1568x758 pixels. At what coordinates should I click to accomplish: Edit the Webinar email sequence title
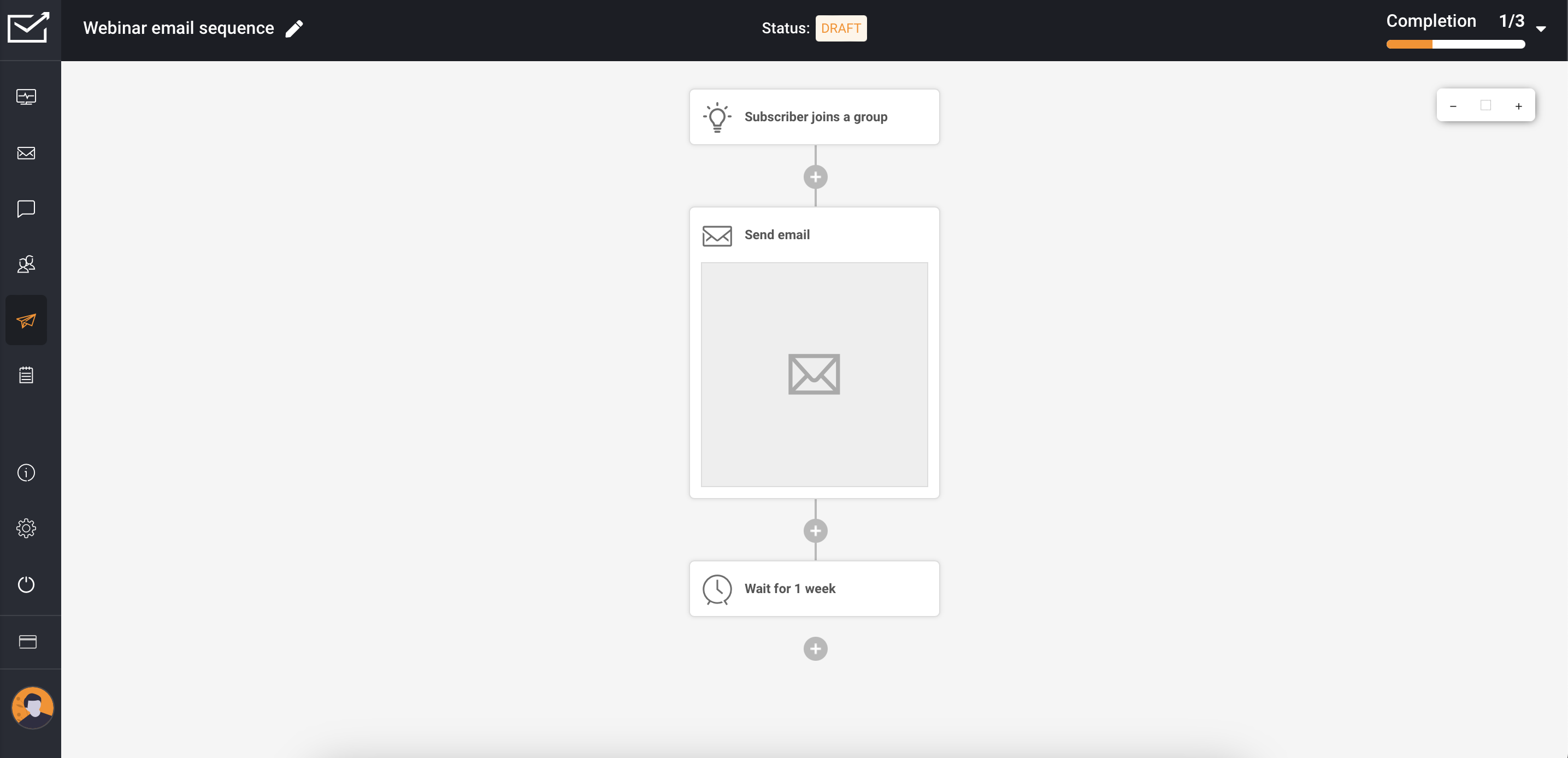pyautogui.click(x=298, y=28)
